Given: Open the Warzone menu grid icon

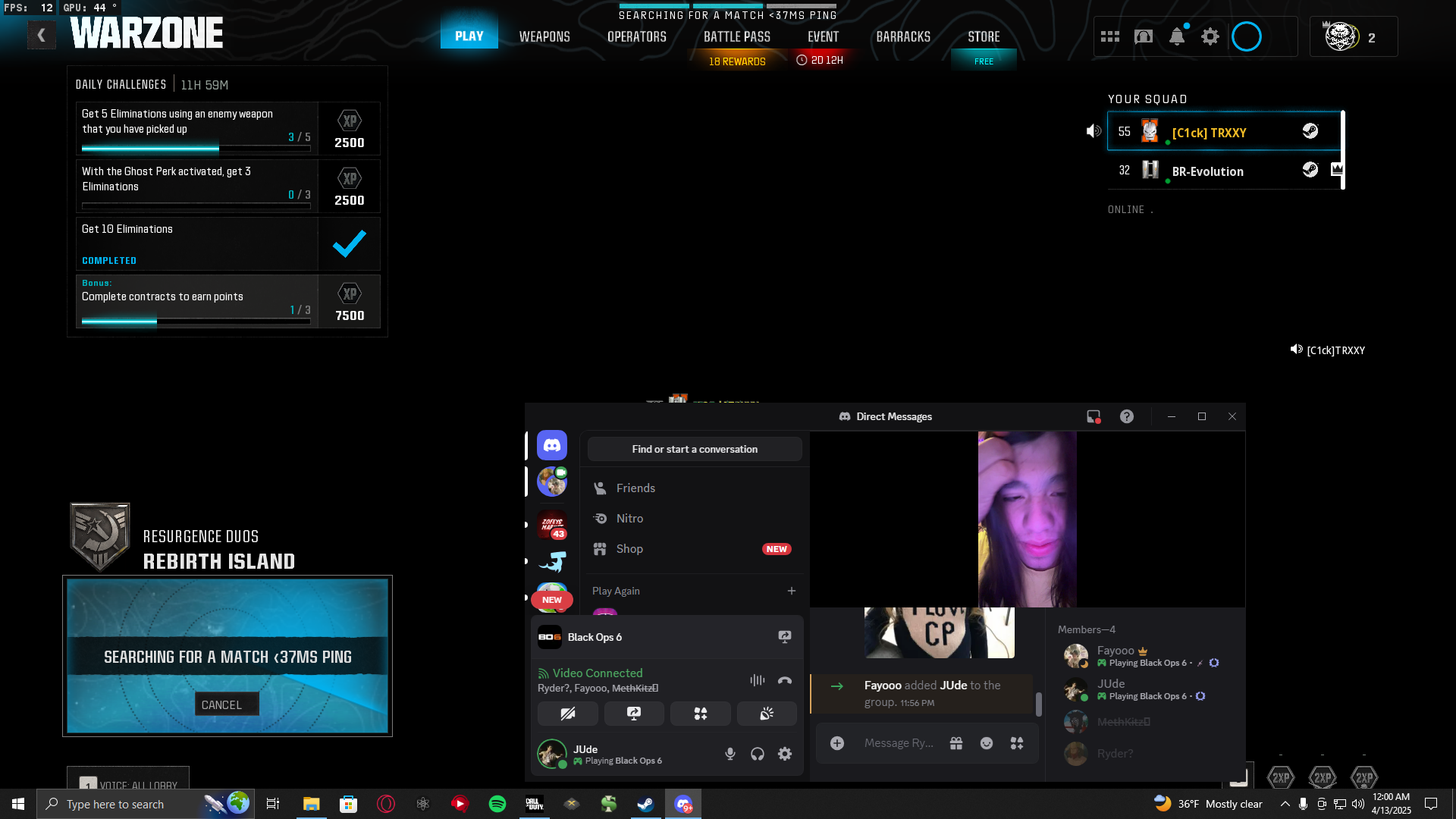Looking at the screenshot, I should (x=1110, y=36).
